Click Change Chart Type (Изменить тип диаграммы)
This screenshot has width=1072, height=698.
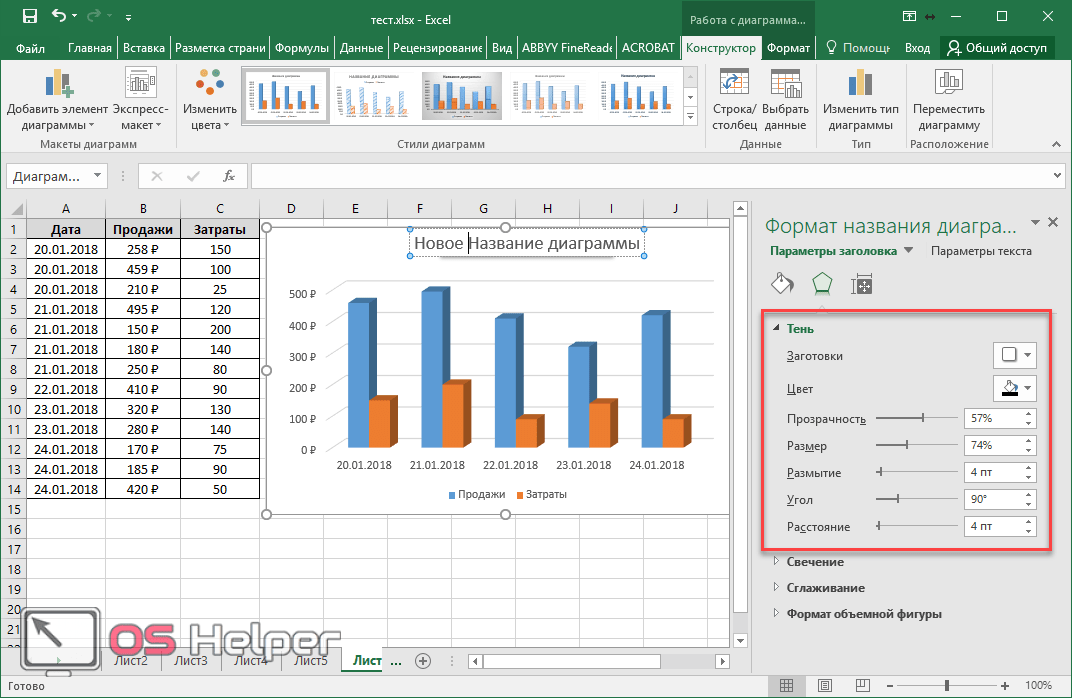pos(860,86)
